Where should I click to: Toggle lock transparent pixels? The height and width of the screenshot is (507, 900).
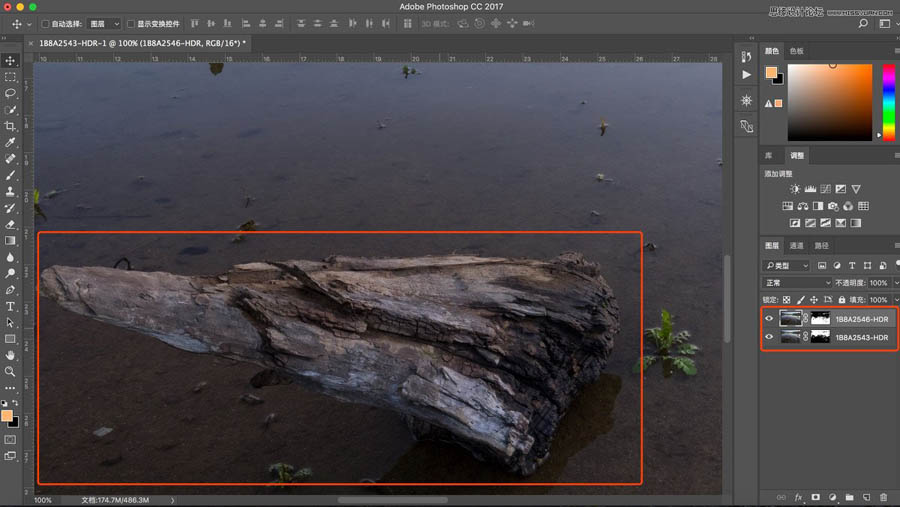[786, 300]
